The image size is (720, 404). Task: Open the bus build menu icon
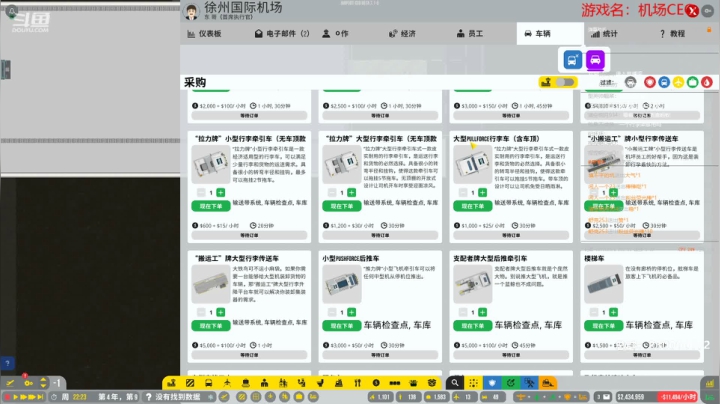tap(208, 383)
